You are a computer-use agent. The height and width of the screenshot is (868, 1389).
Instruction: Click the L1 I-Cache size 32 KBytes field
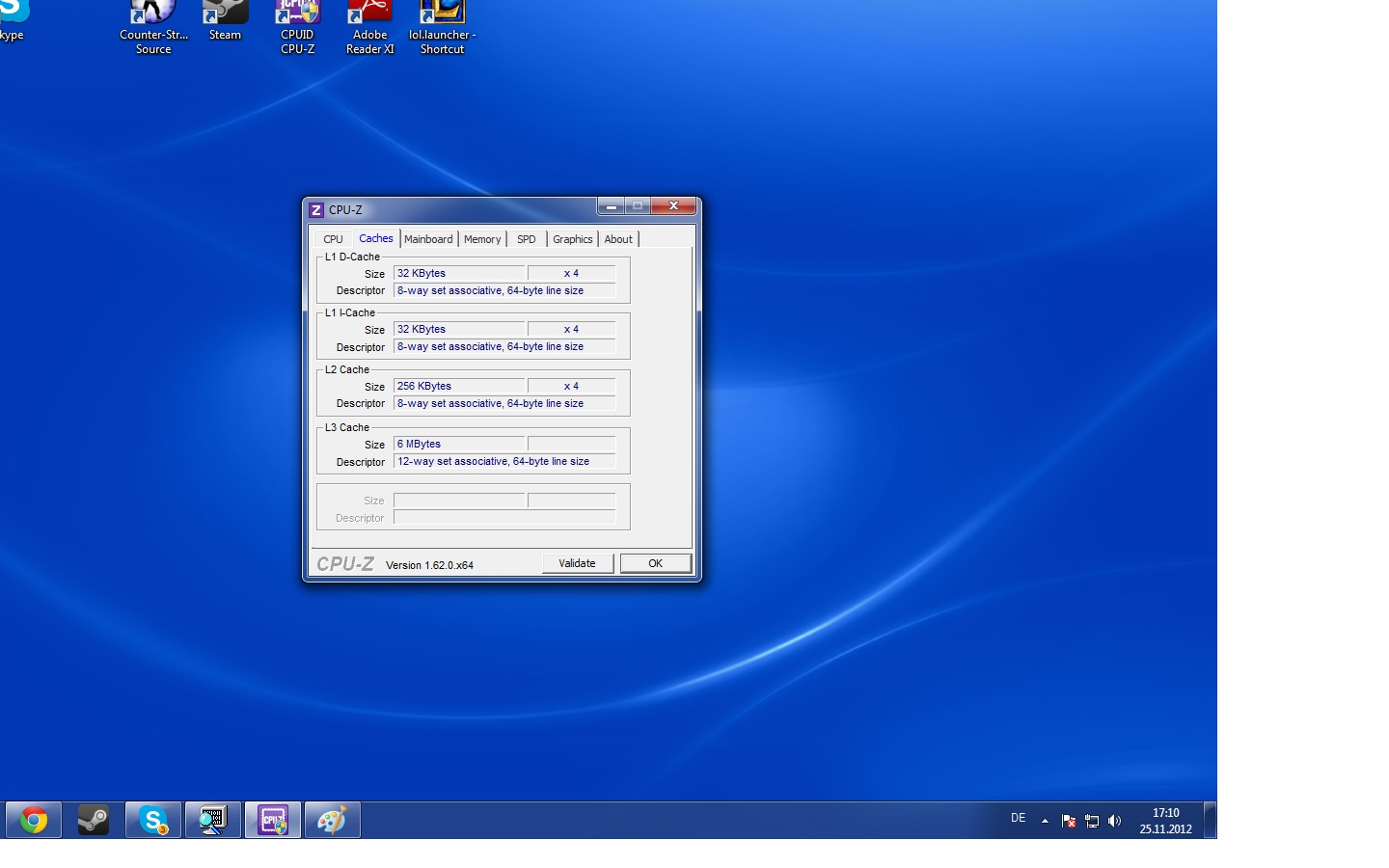[x=459, y=329]
